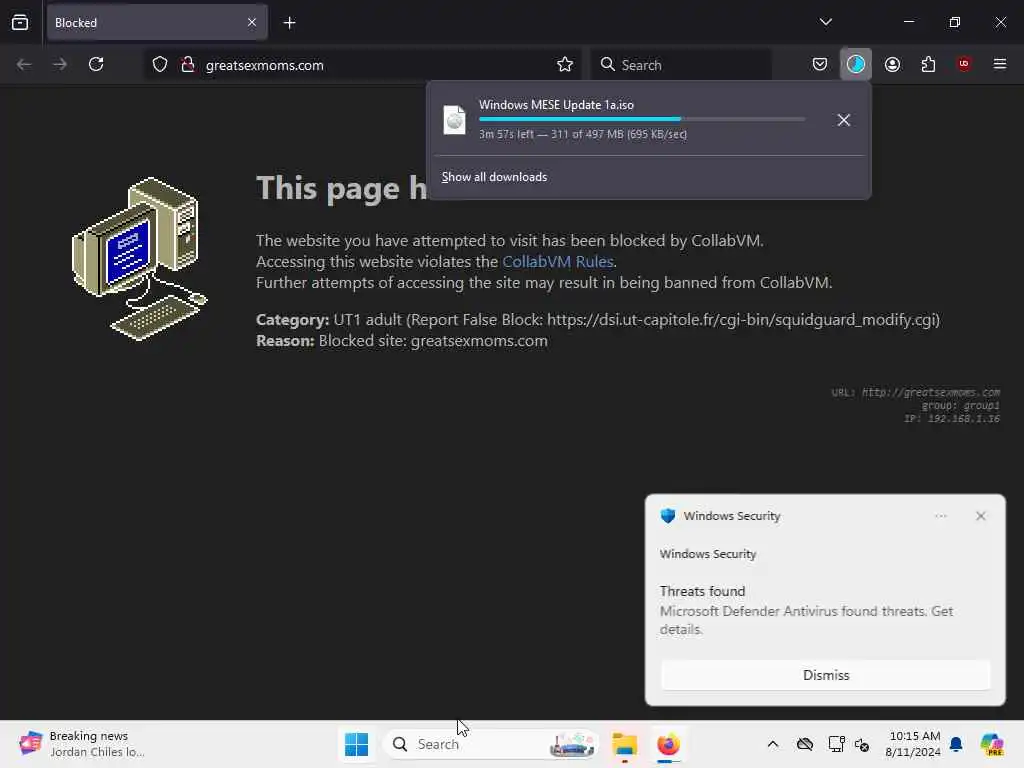
Task: Open the network display tray icon
Action: [836, 744]
